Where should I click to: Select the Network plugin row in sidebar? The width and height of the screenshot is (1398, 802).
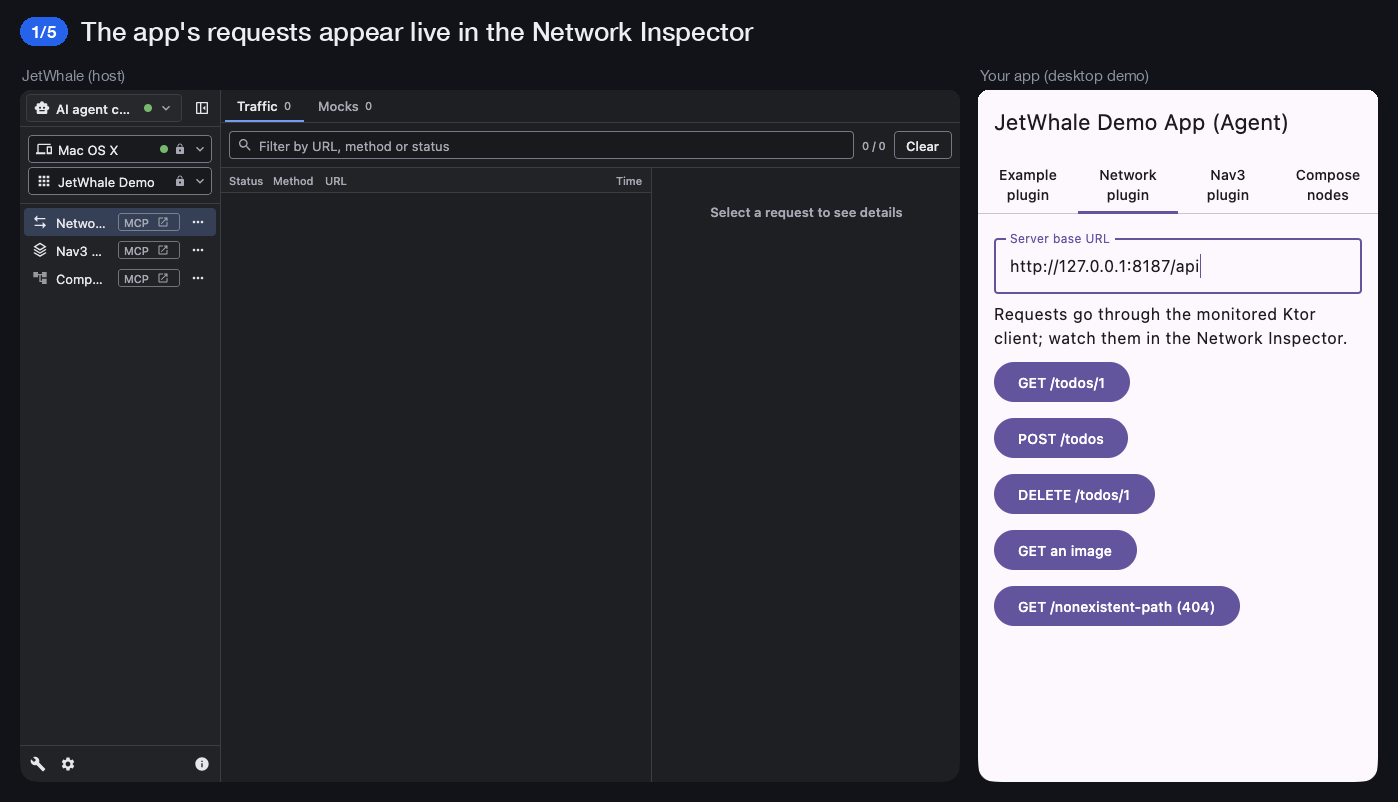pyautogui.click(x=120, y=222)
